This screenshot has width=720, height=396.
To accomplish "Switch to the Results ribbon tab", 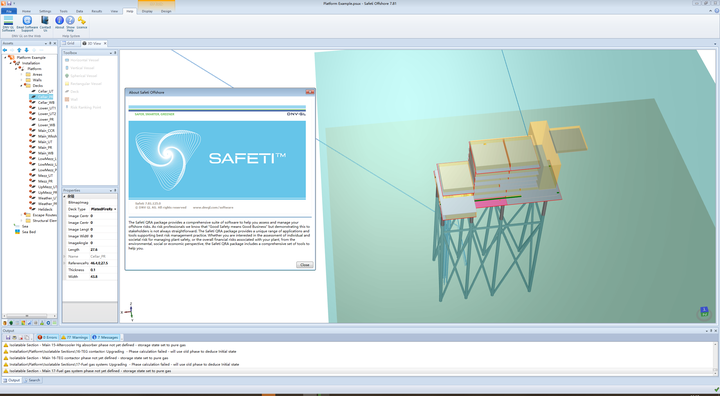I will [x=96, y=11].
